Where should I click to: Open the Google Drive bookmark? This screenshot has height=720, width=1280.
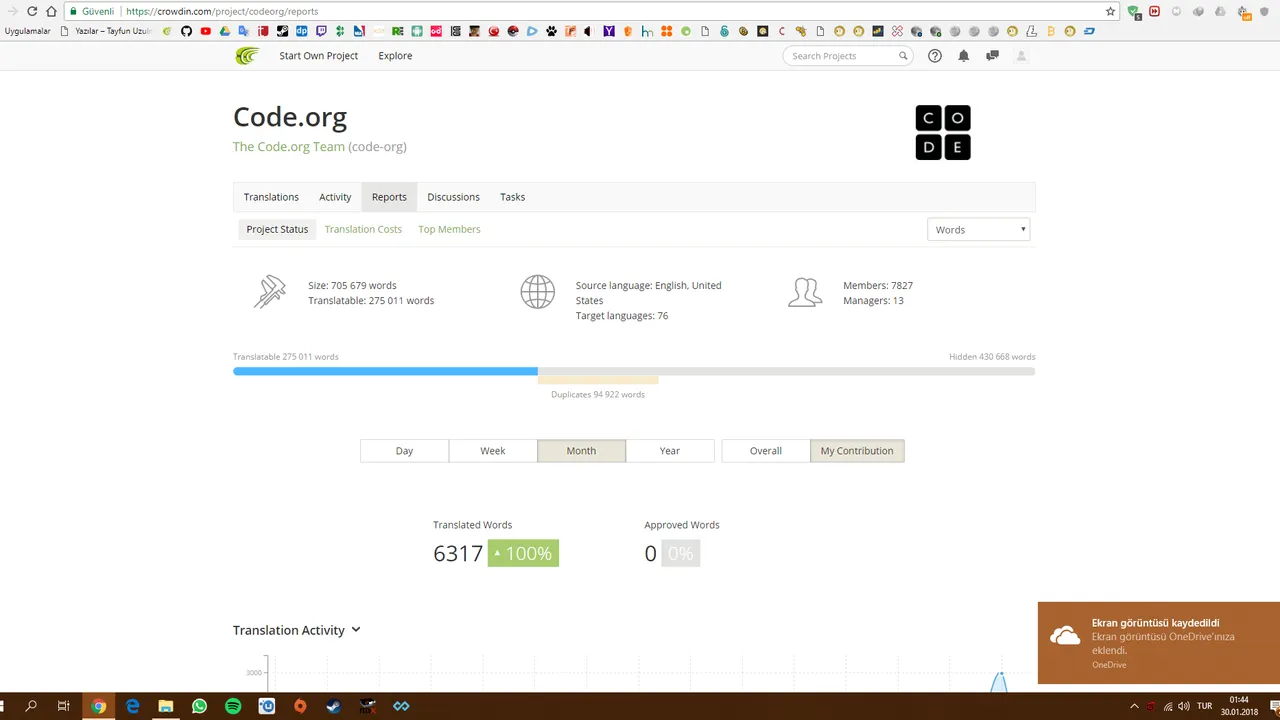225,31
